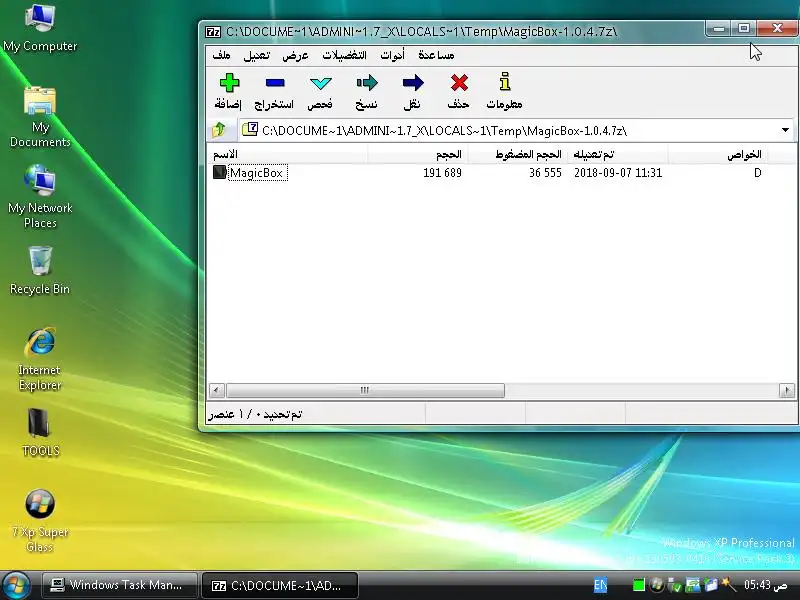Click the round Windows orb tray icon
The height and width of the screenshot is (600, 800).
click(x=657, y=585)
